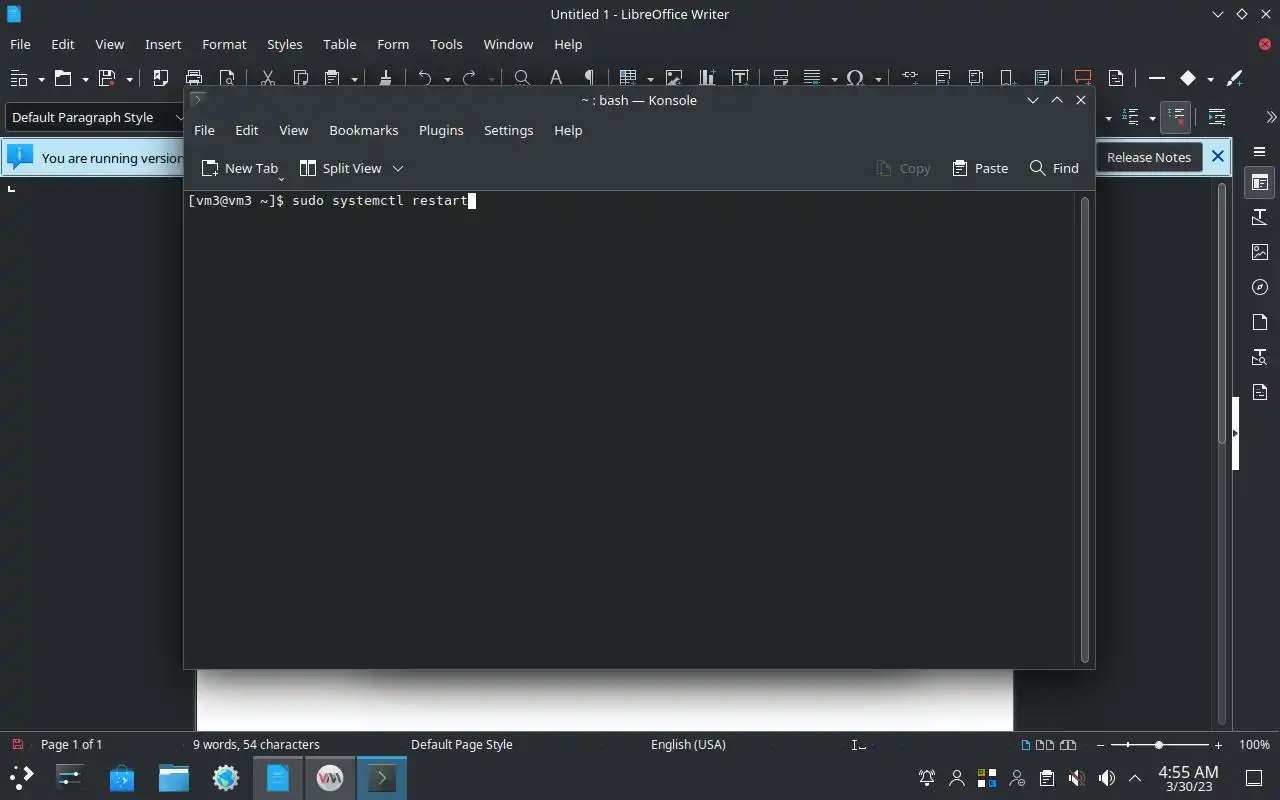
Task: Open the Gallery icon in Writer sidebar
Action: coord(1260,253)
